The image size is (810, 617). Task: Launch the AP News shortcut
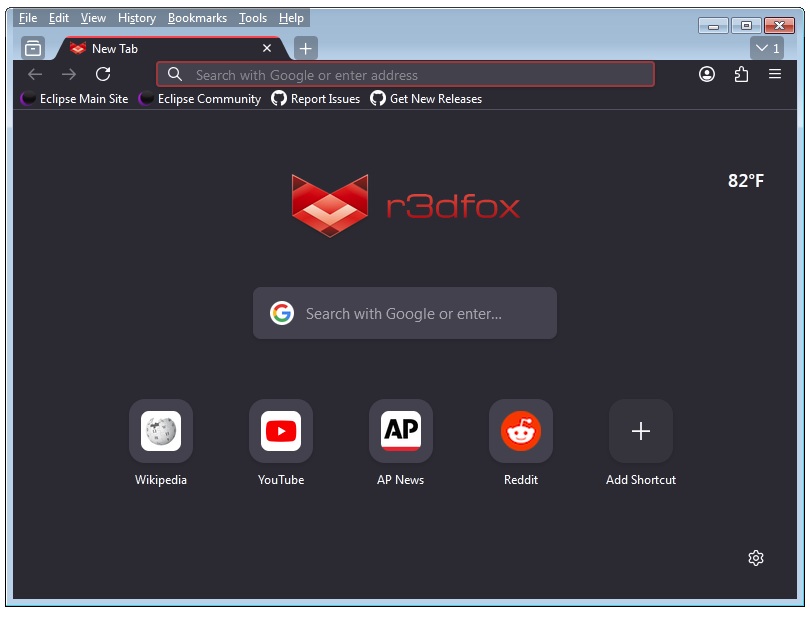(x=401, y=431)
